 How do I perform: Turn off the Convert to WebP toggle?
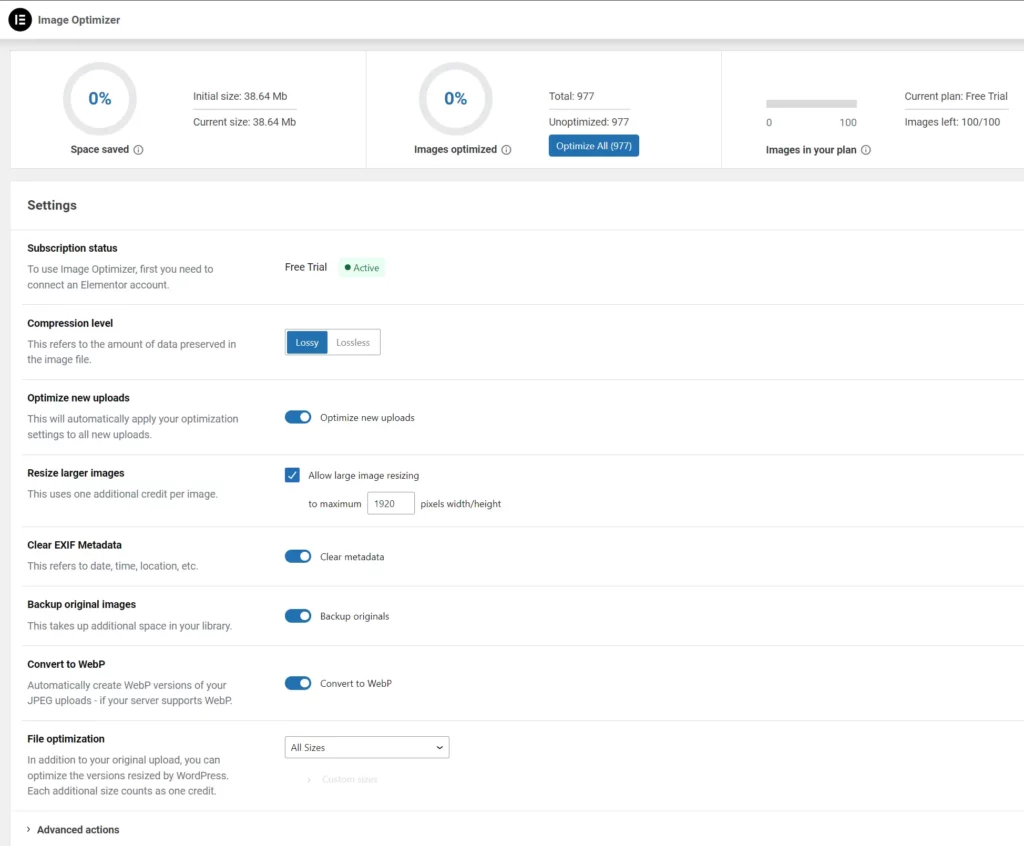[x=298, y=683]
